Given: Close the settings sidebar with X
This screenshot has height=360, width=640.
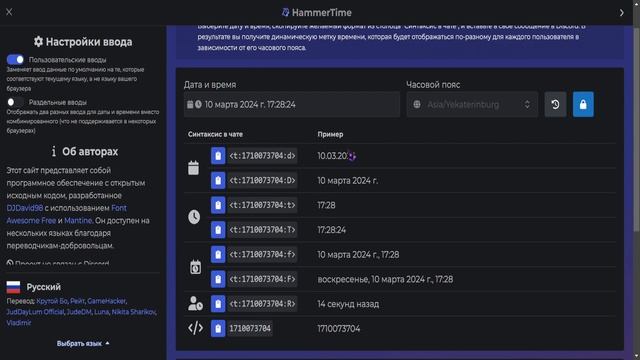Looking at the screenshot, I should tap(9, 12).
